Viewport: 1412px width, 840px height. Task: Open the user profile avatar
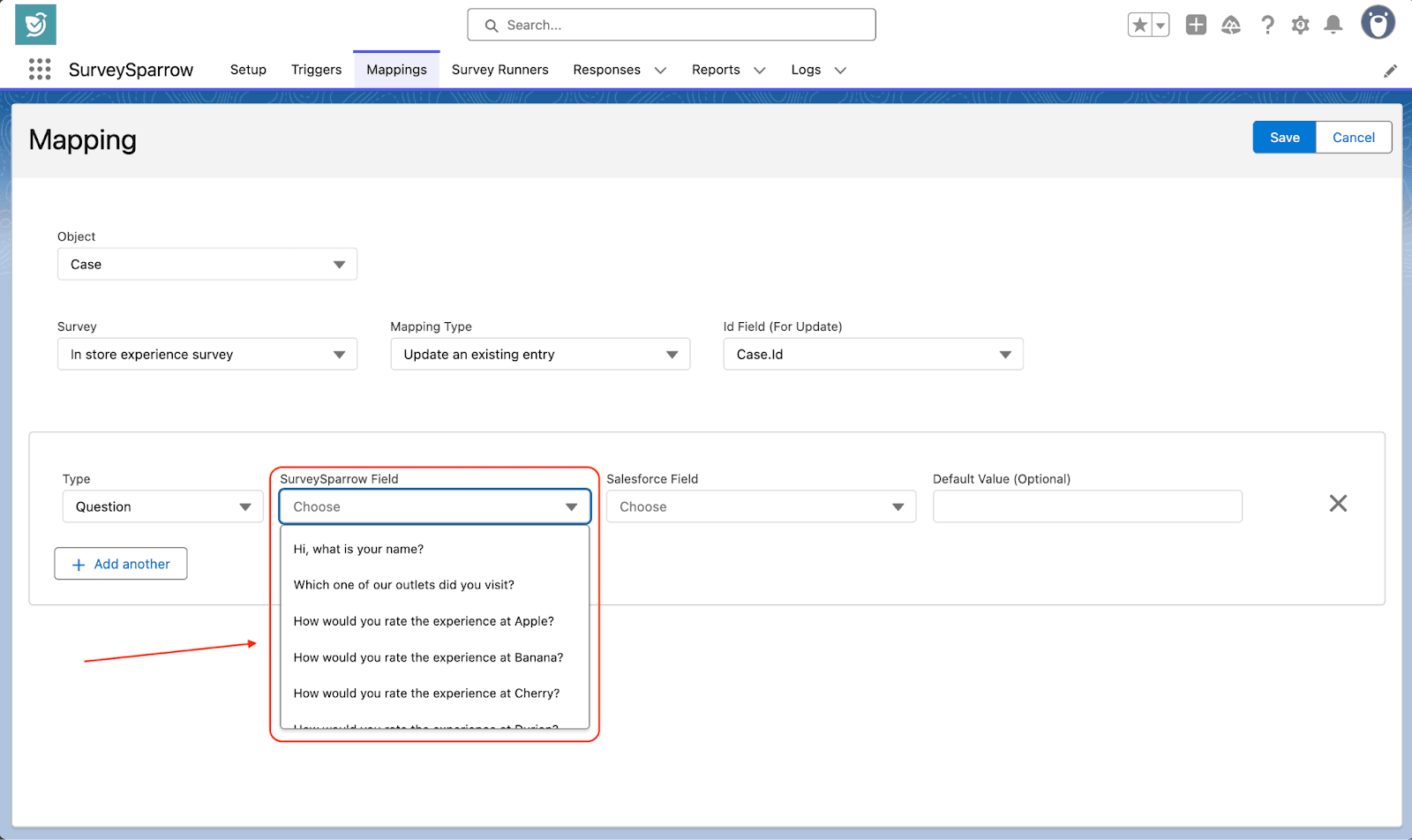pos(1377,24)
